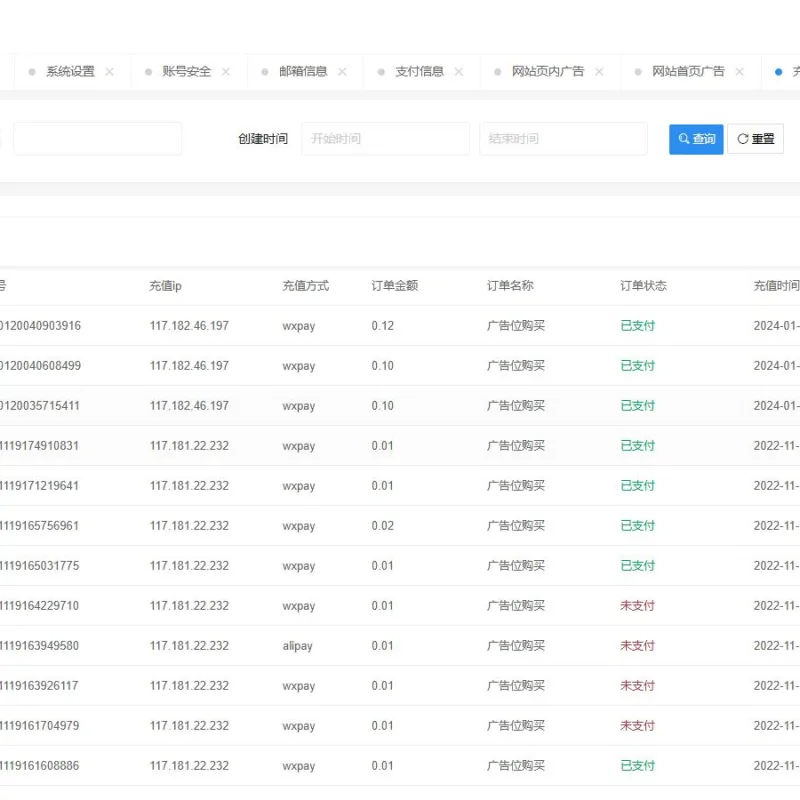Close the 账号安全 tab
Image resolution: width=800 pixels, height=800 pixels.
click(x=226, y=72)
